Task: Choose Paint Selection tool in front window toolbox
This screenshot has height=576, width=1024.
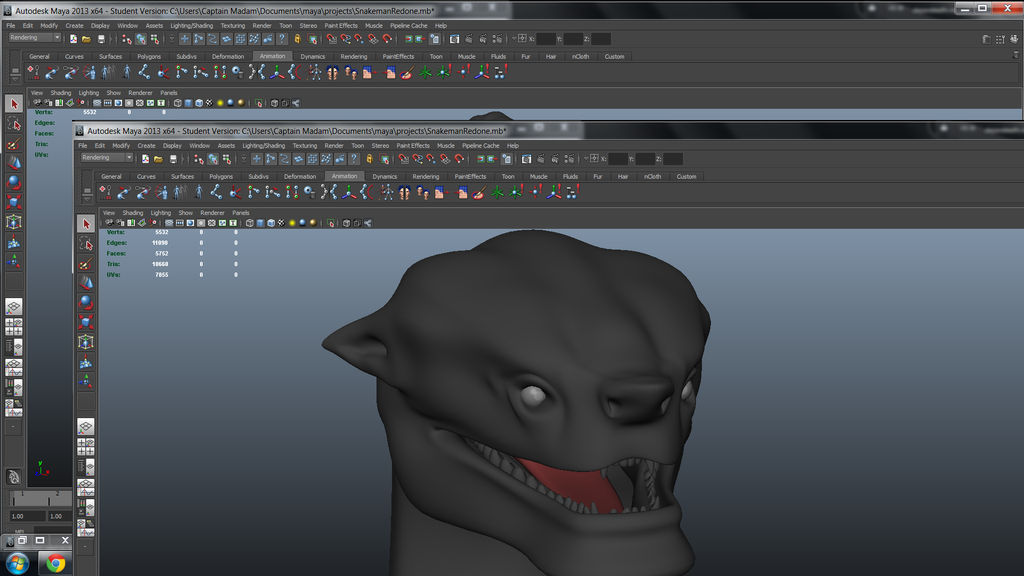Action: pyautogui.click(x=86, y=263)
